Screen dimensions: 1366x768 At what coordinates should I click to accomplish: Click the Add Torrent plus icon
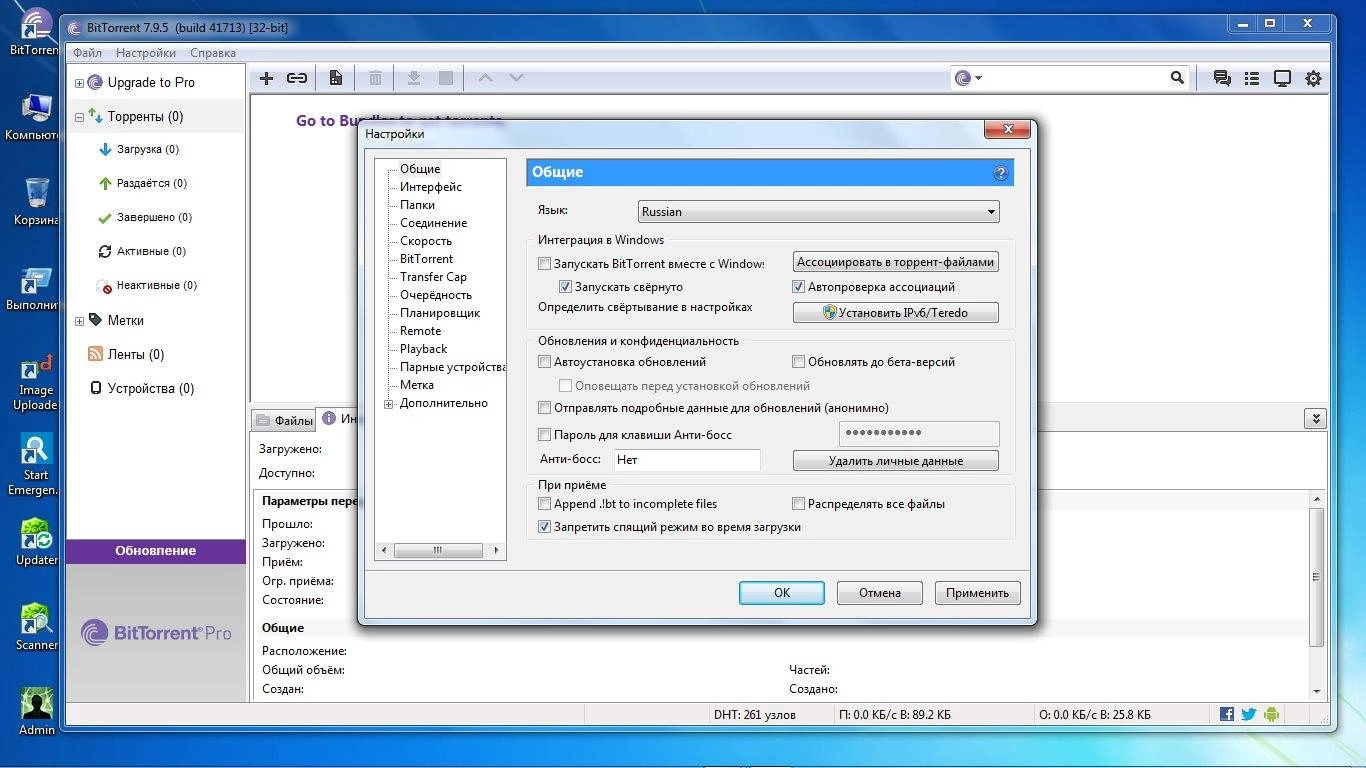click(x=266, y=78)
